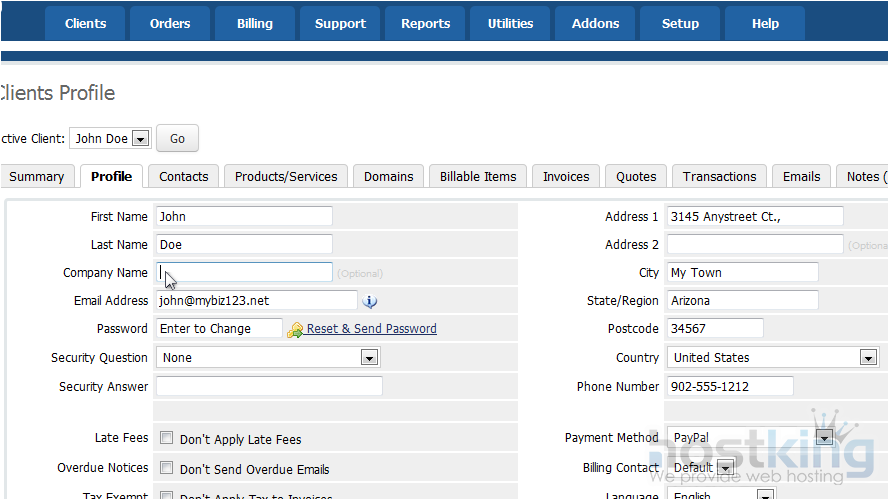Image resolution: width=889 pixels, height=500 pixels.
Task: Click Reset & Send Password link
Action: point(371,329)
